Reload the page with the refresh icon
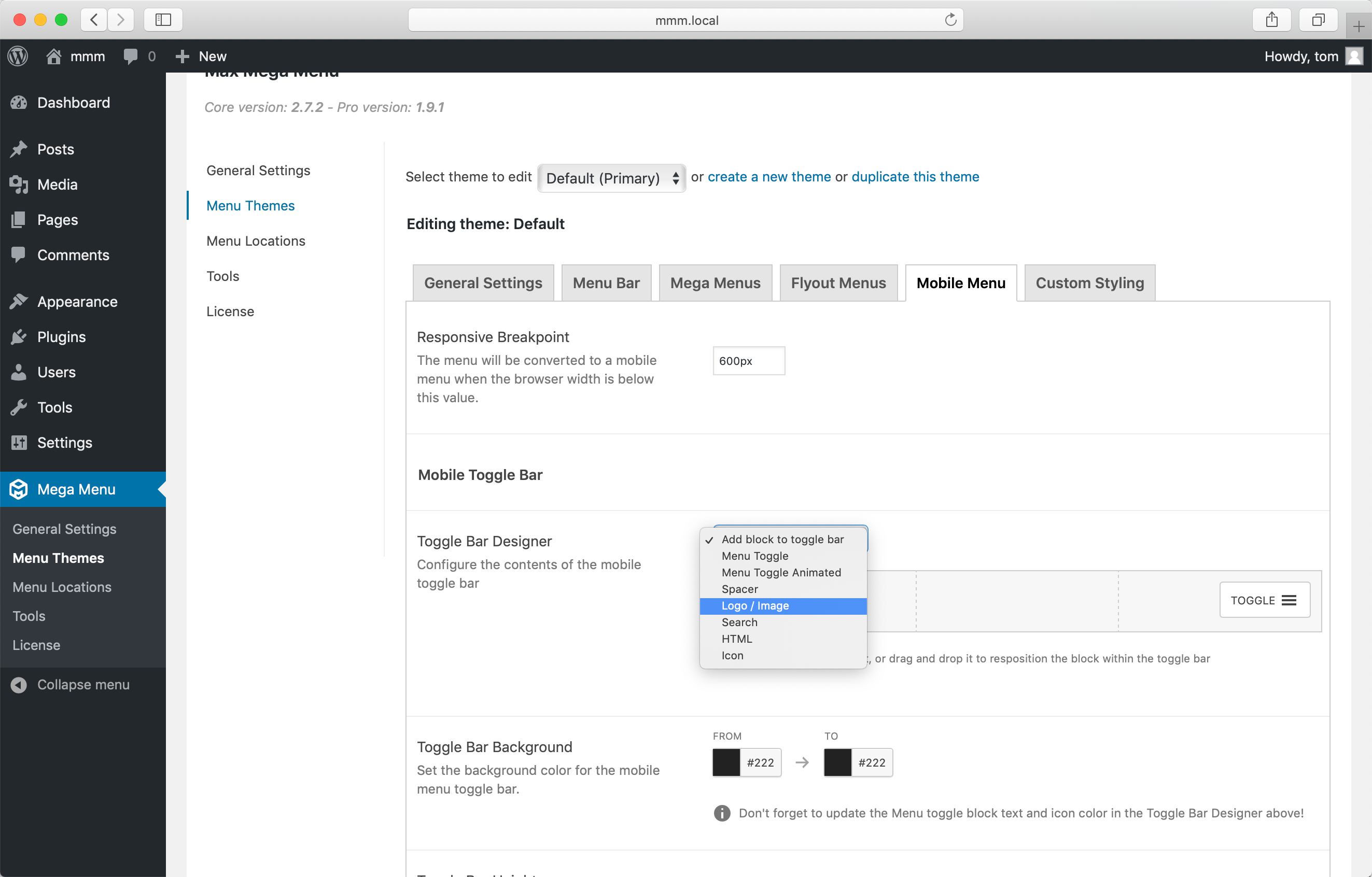This screenshot has width=1372, height=877. tap(950, 20)
